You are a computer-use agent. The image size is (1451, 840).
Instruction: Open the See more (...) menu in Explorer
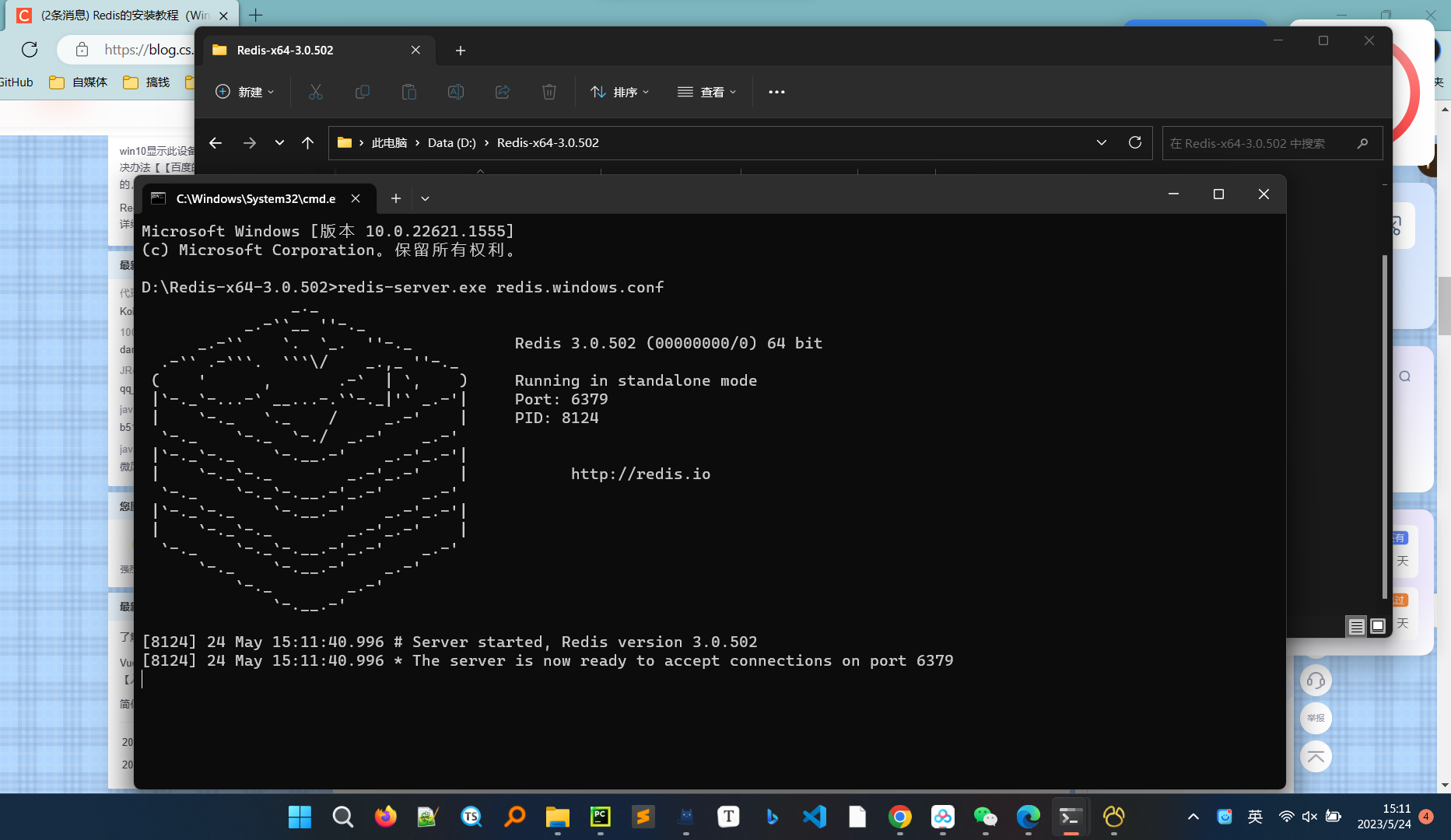point(776,92)
